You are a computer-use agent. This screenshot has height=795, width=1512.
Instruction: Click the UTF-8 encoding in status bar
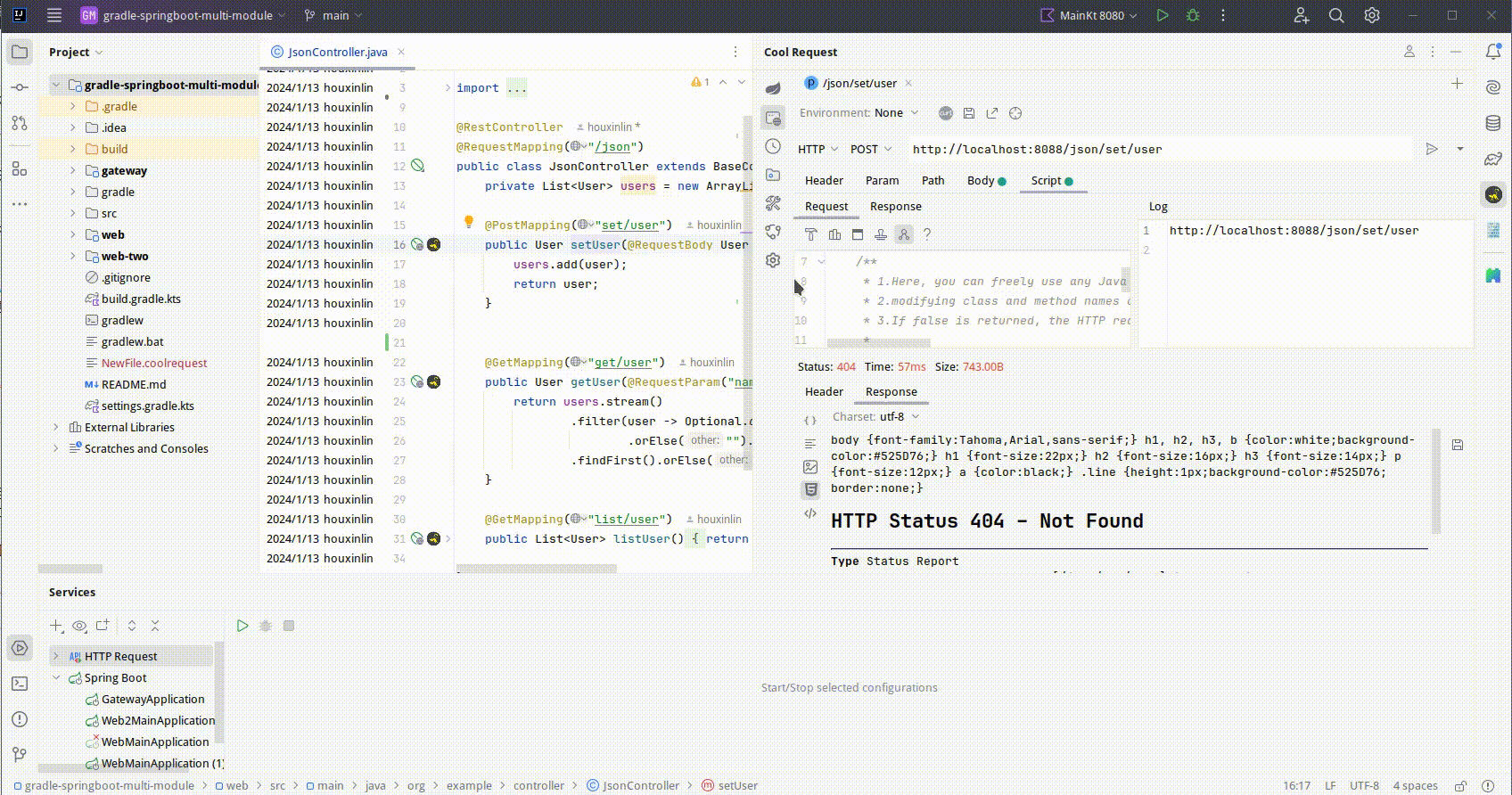click(x=1364, y=785)
